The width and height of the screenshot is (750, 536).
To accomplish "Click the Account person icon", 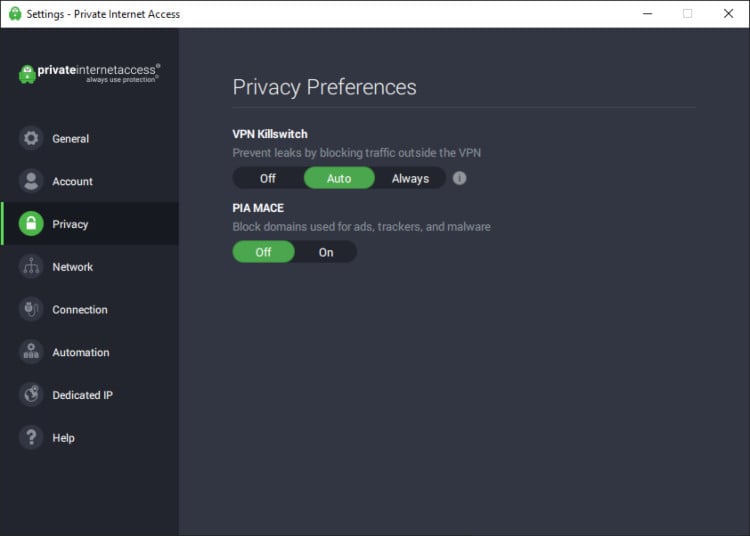I will pos(31,181).
